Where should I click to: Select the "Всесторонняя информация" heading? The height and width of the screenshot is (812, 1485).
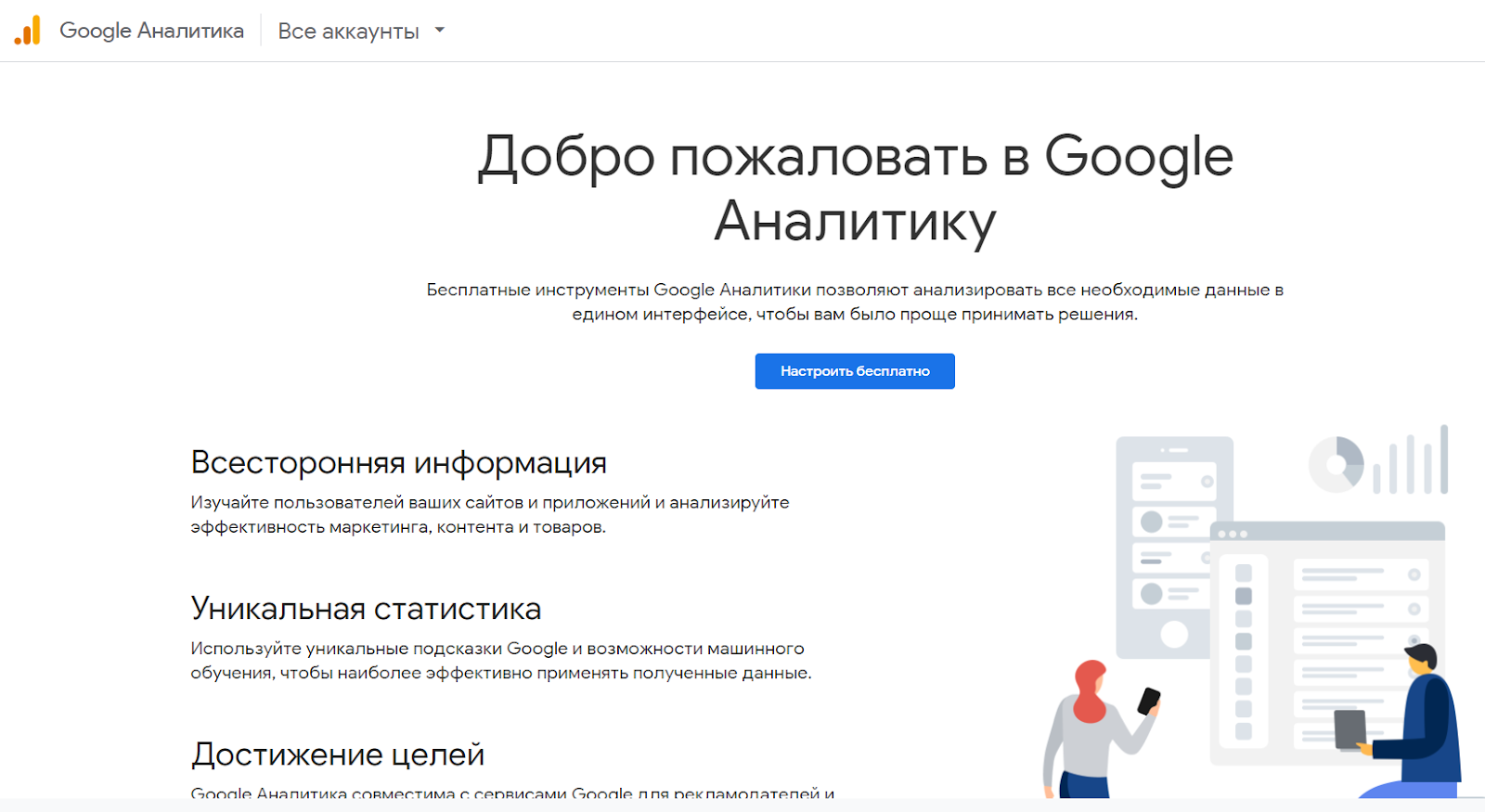pyautogui.click(x=398, y=462)
